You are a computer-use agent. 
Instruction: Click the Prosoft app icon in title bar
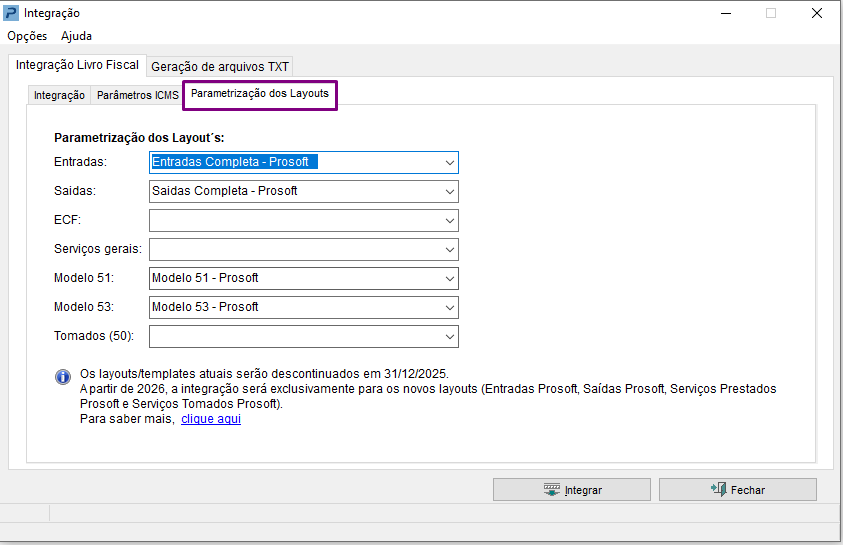click(11, 13)
